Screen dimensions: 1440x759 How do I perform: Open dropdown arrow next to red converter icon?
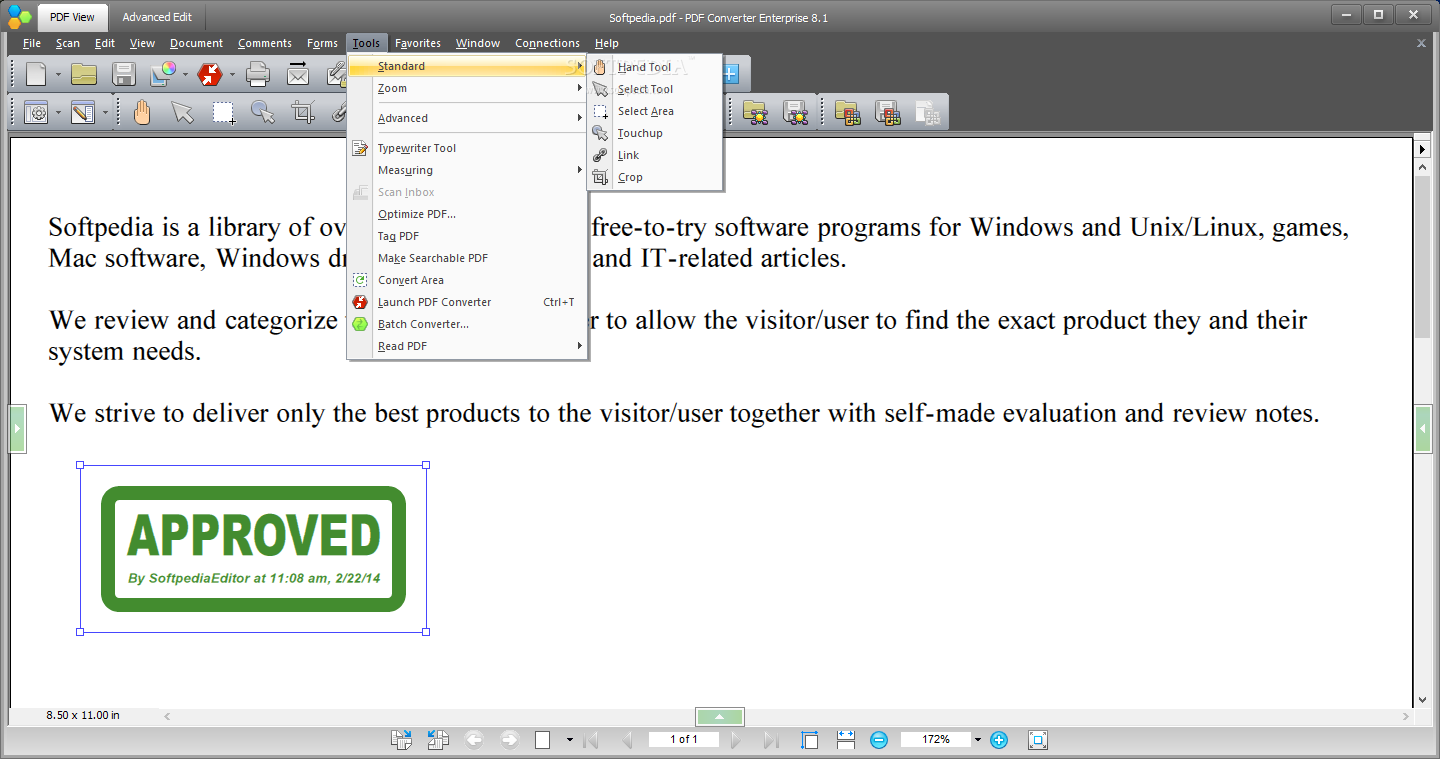click(x=232, y=74)
